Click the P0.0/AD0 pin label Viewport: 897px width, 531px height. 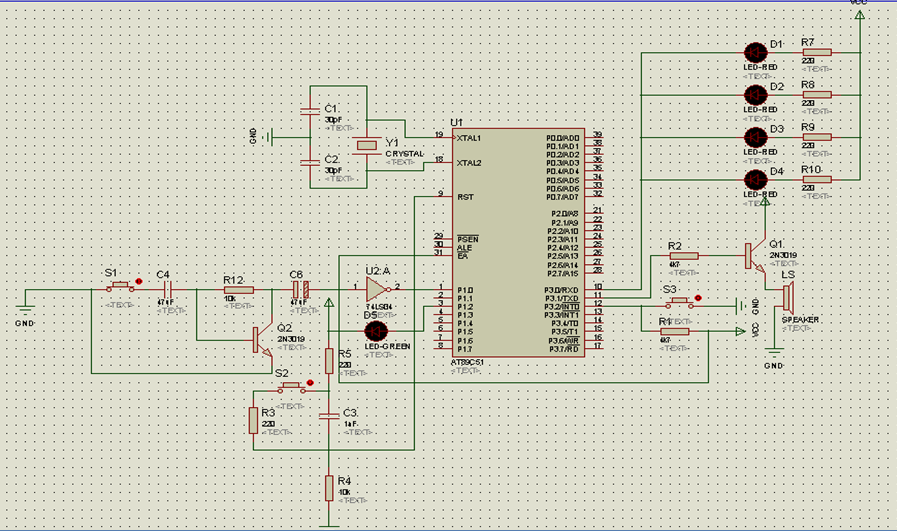(x=562, y=138)
